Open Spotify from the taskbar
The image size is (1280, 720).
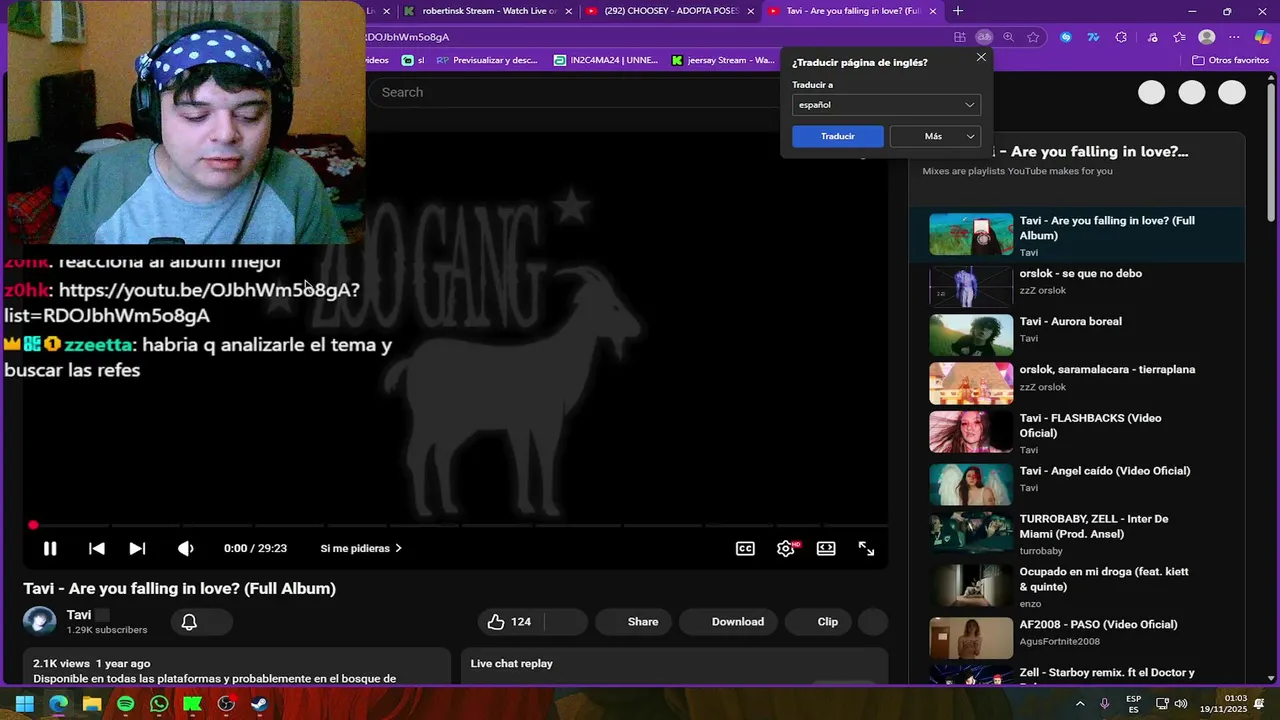click(x=125, y=704)
